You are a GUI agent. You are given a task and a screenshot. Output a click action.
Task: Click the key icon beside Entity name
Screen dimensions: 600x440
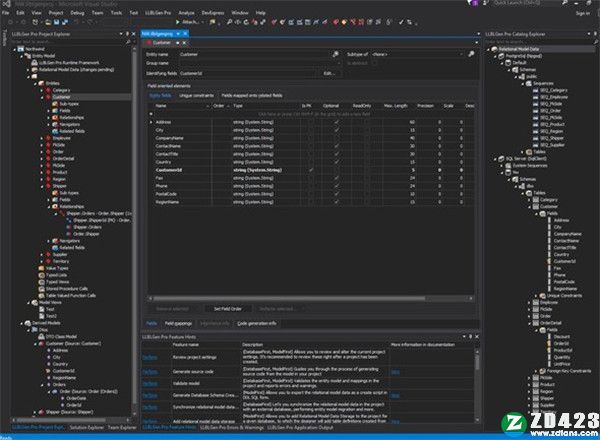336,54
